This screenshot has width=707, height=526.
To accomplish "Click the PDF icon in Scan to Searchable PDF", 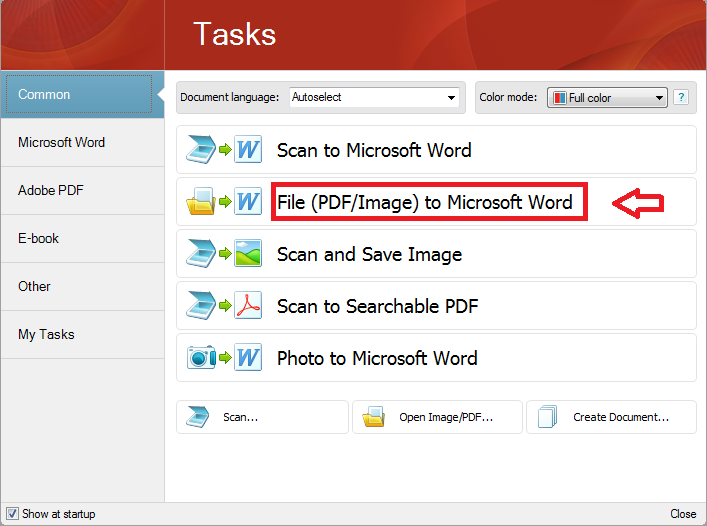I will (247, 306).
